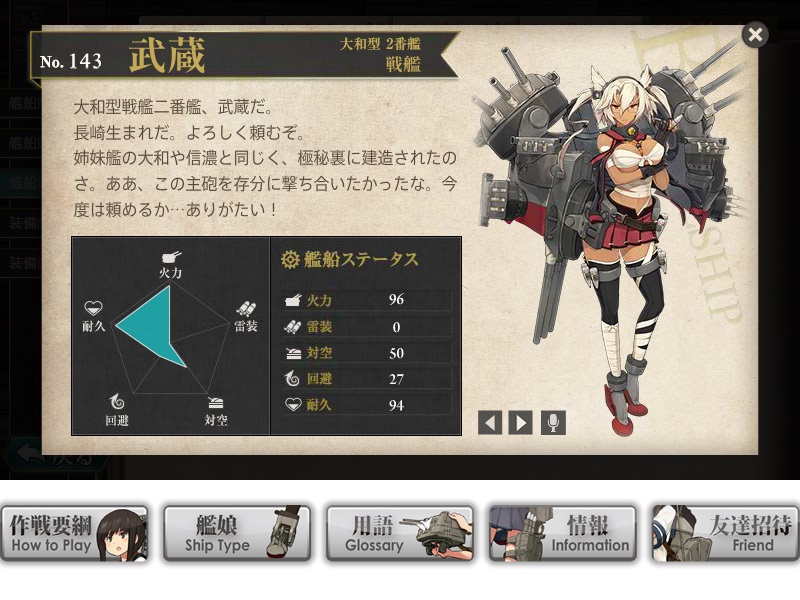Click the previous ship left arrow

pos(490,423)
